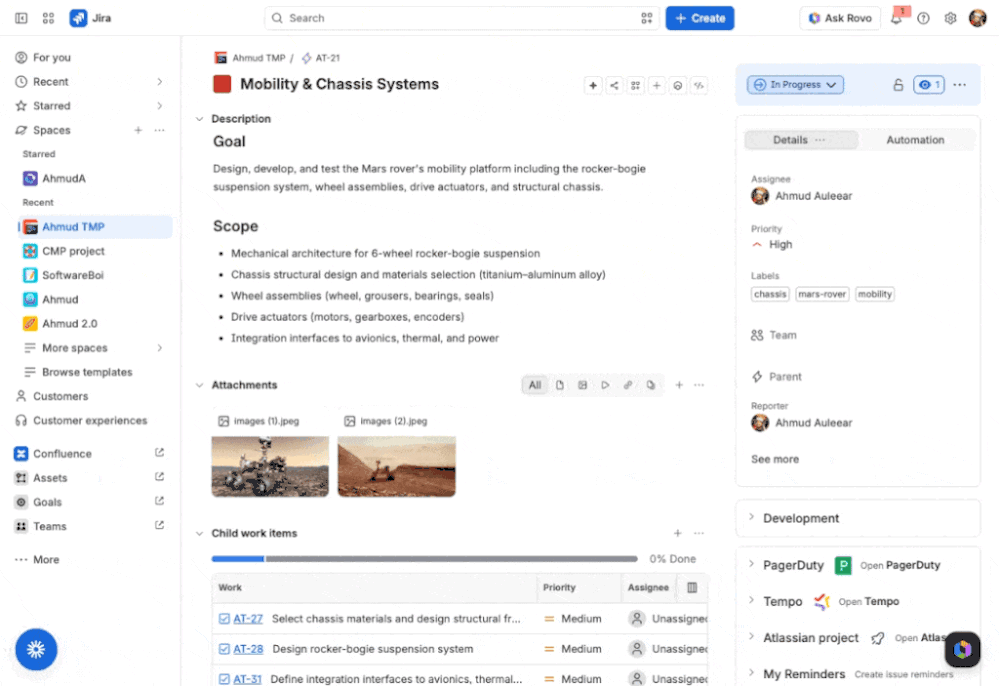This screenshot has width=999, height=686.
Task: Open the images (2).jpeg thumbnail
Action: pos(396,466)
